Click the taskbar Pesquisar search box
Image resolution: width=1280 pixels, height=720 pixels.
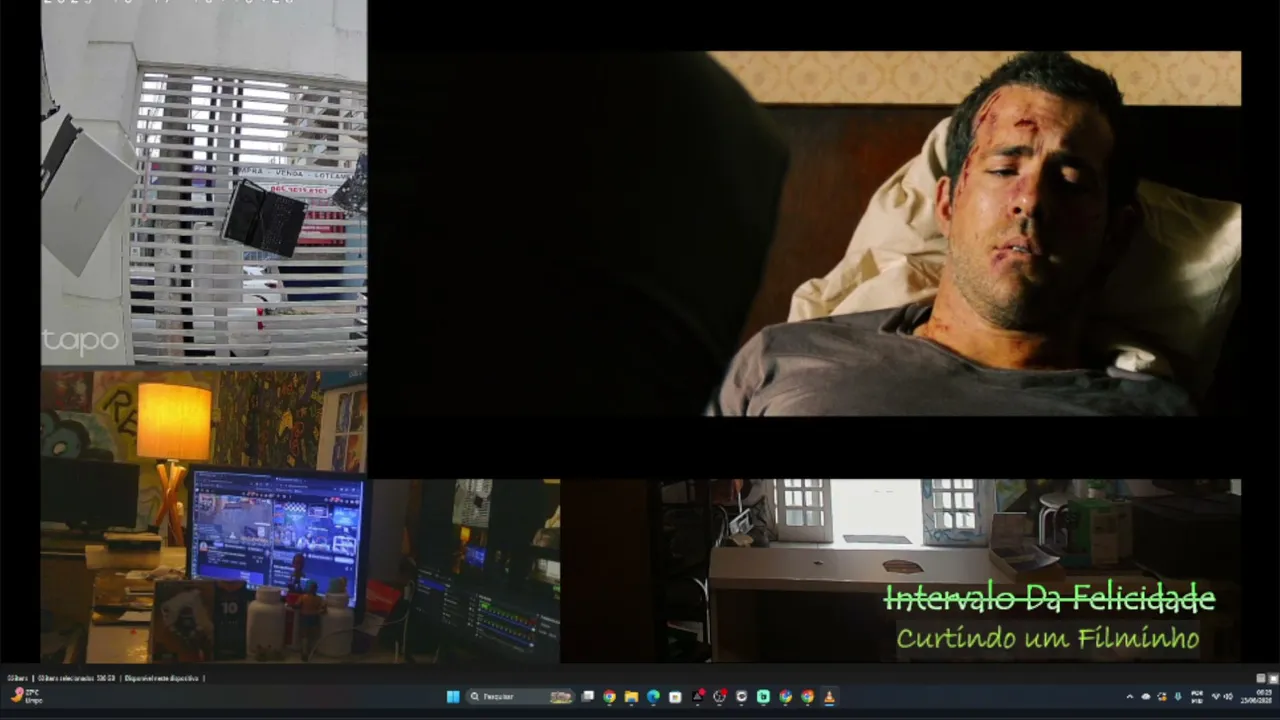click(521, 696)
